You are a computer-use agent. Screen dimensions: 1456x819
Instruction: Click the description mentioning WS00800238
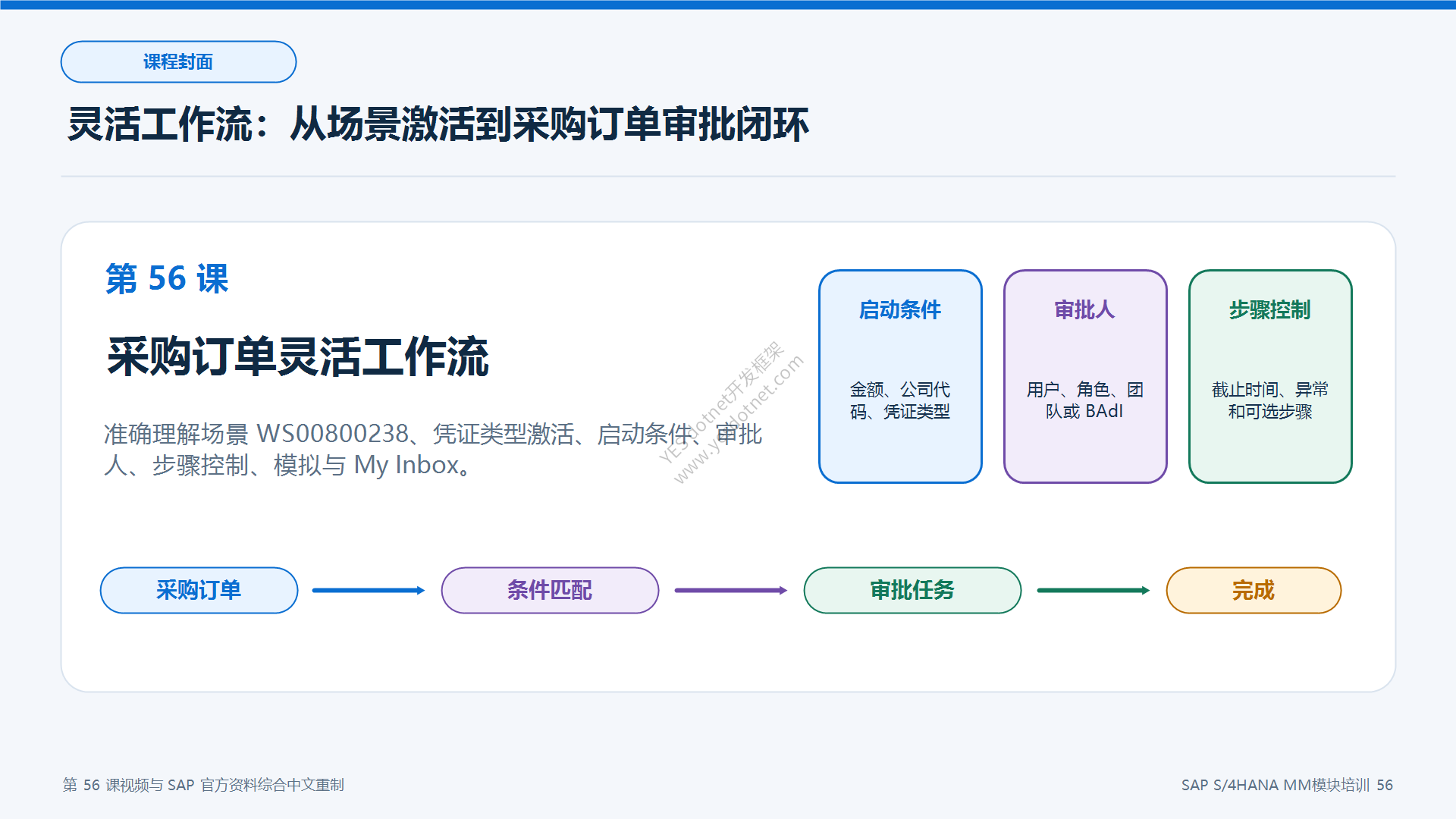(433, 449)
